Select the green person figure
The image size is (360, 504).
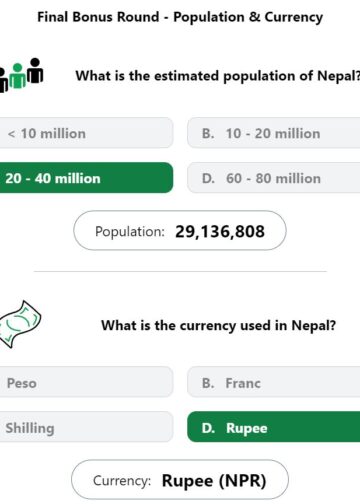[x=17, y=76]
